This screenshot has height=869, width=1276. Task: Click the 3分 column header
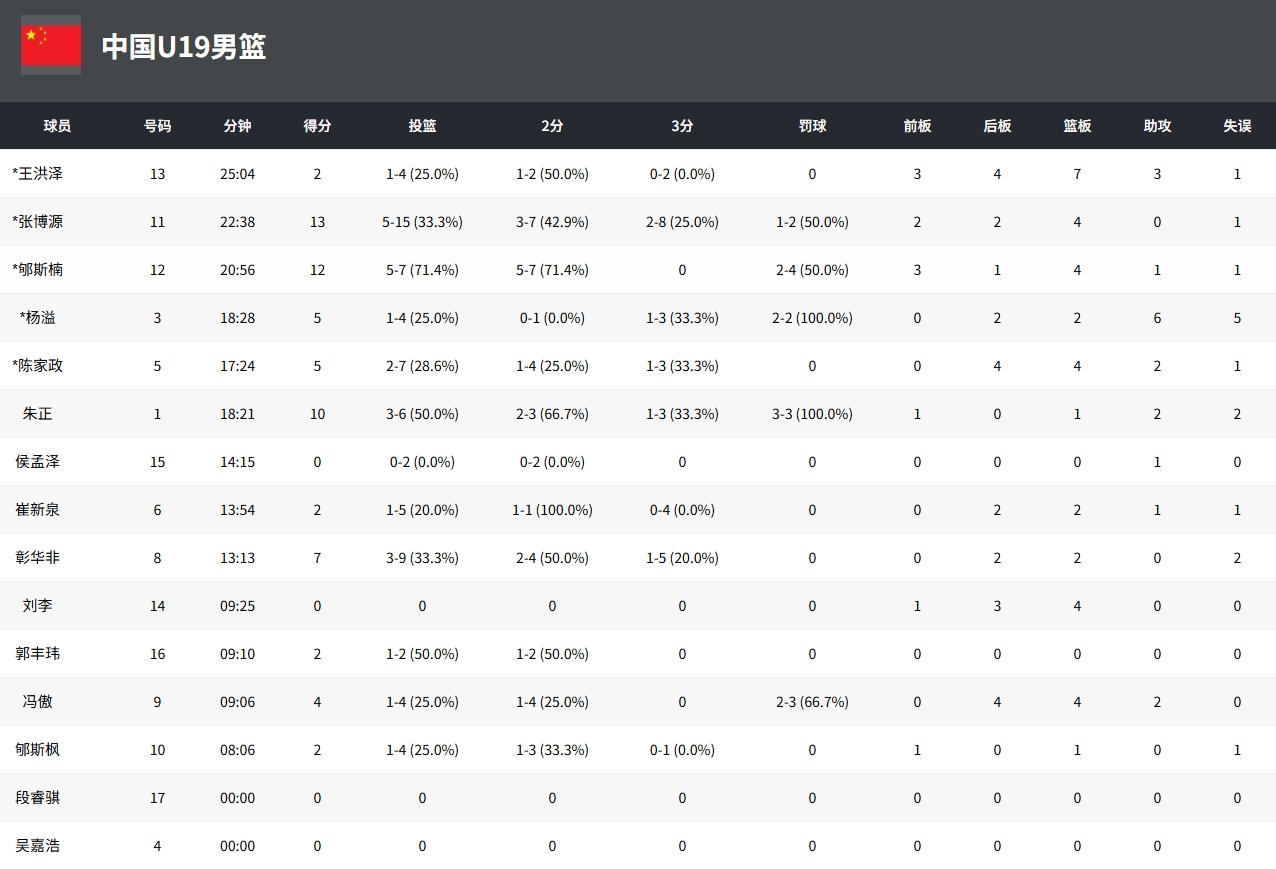682,126
